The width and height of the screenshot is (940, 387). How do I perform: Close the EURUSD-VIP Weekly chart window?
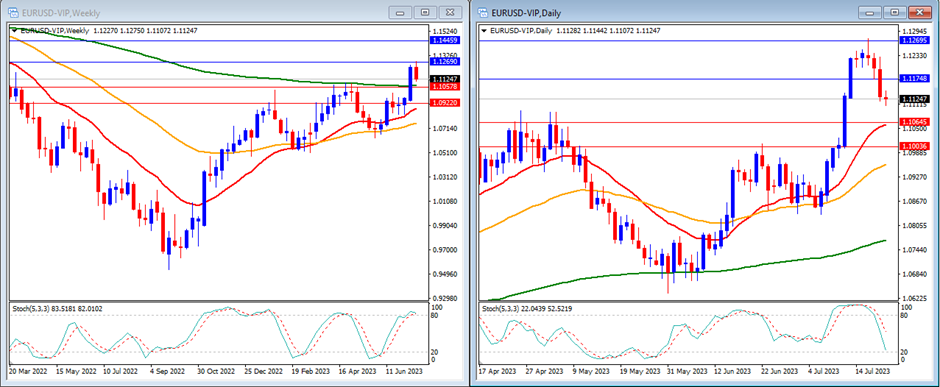[449, 12]
